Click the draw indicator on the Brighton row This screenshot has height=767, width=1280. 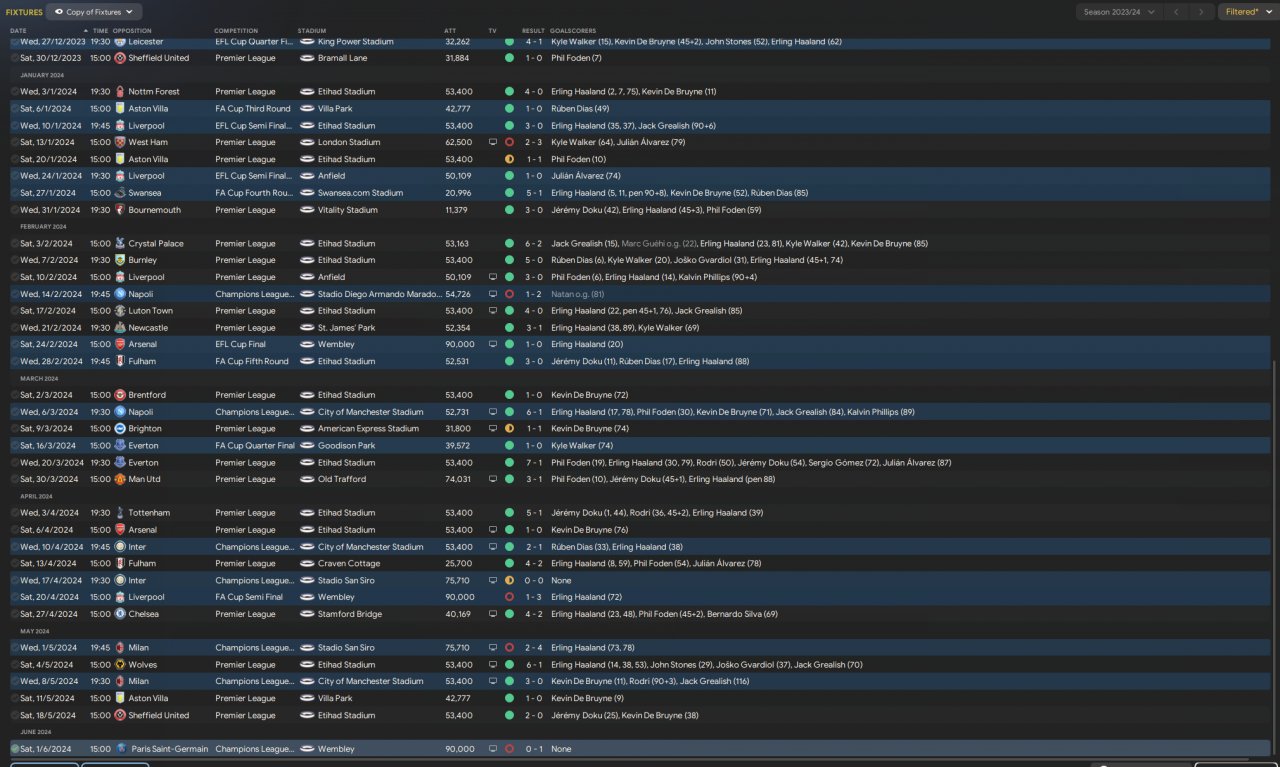509,429
